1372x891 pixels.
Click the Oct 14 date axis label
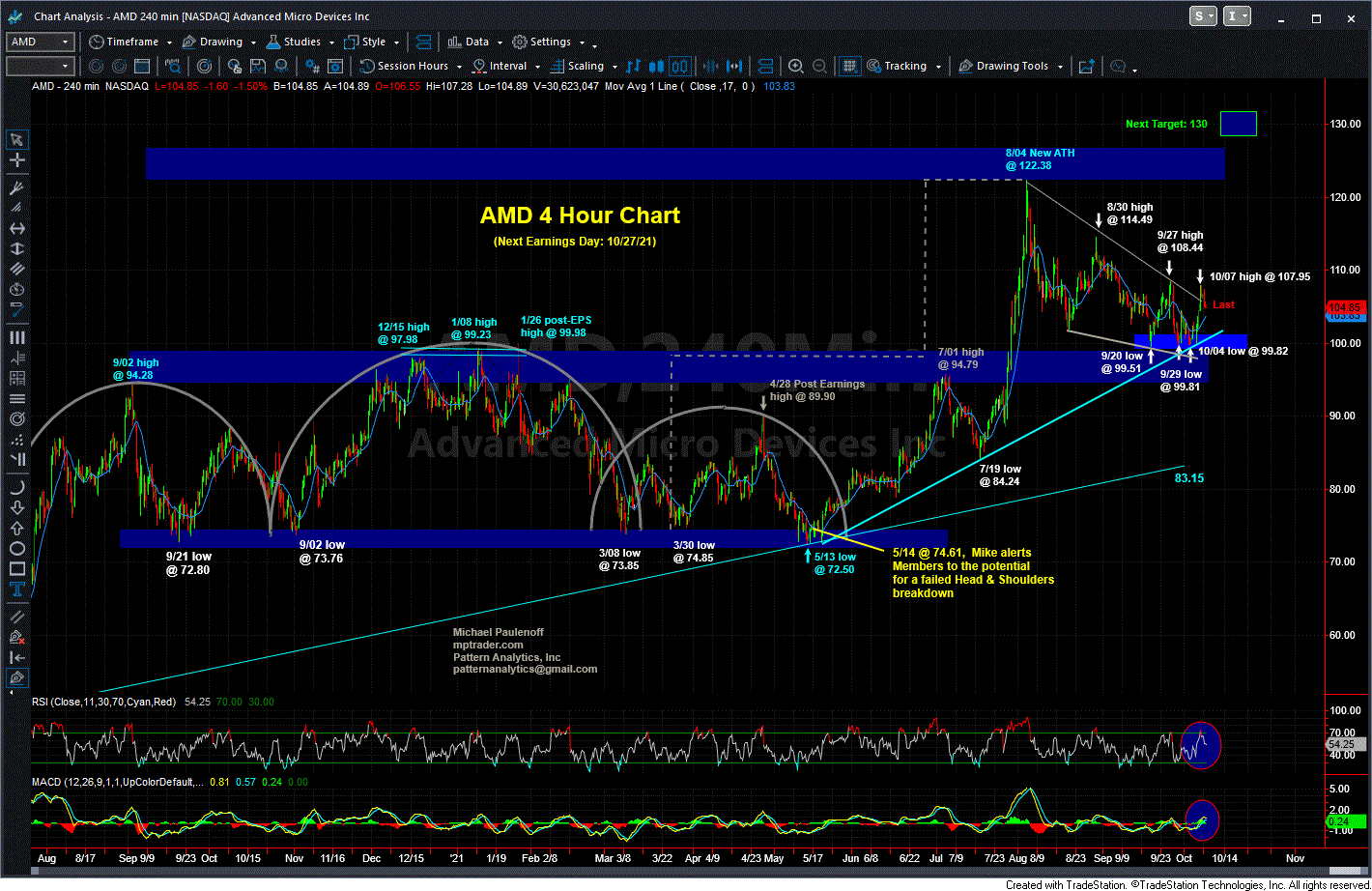1226,857
